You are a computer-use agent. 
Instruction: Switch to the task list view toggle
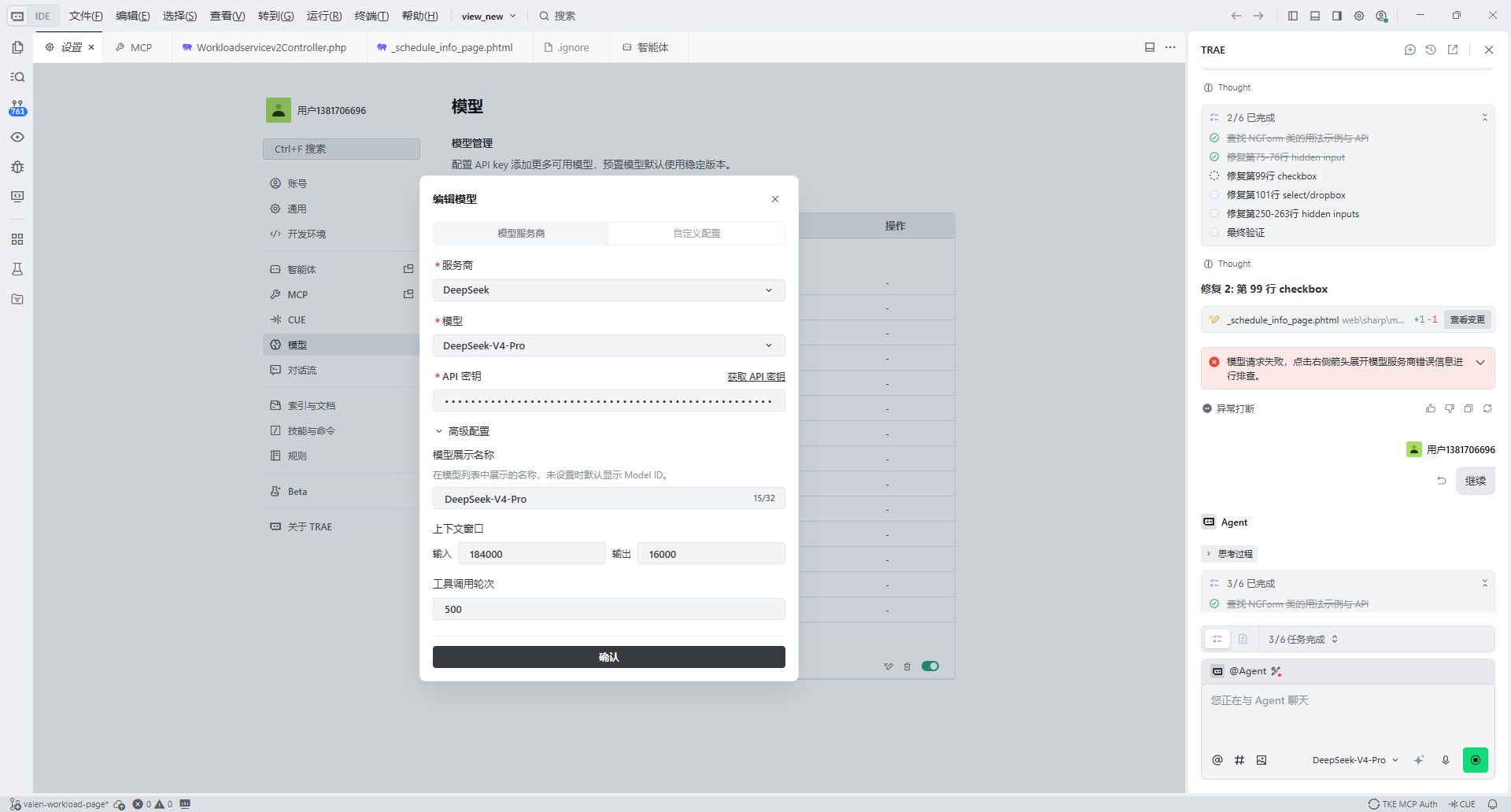1217,639
